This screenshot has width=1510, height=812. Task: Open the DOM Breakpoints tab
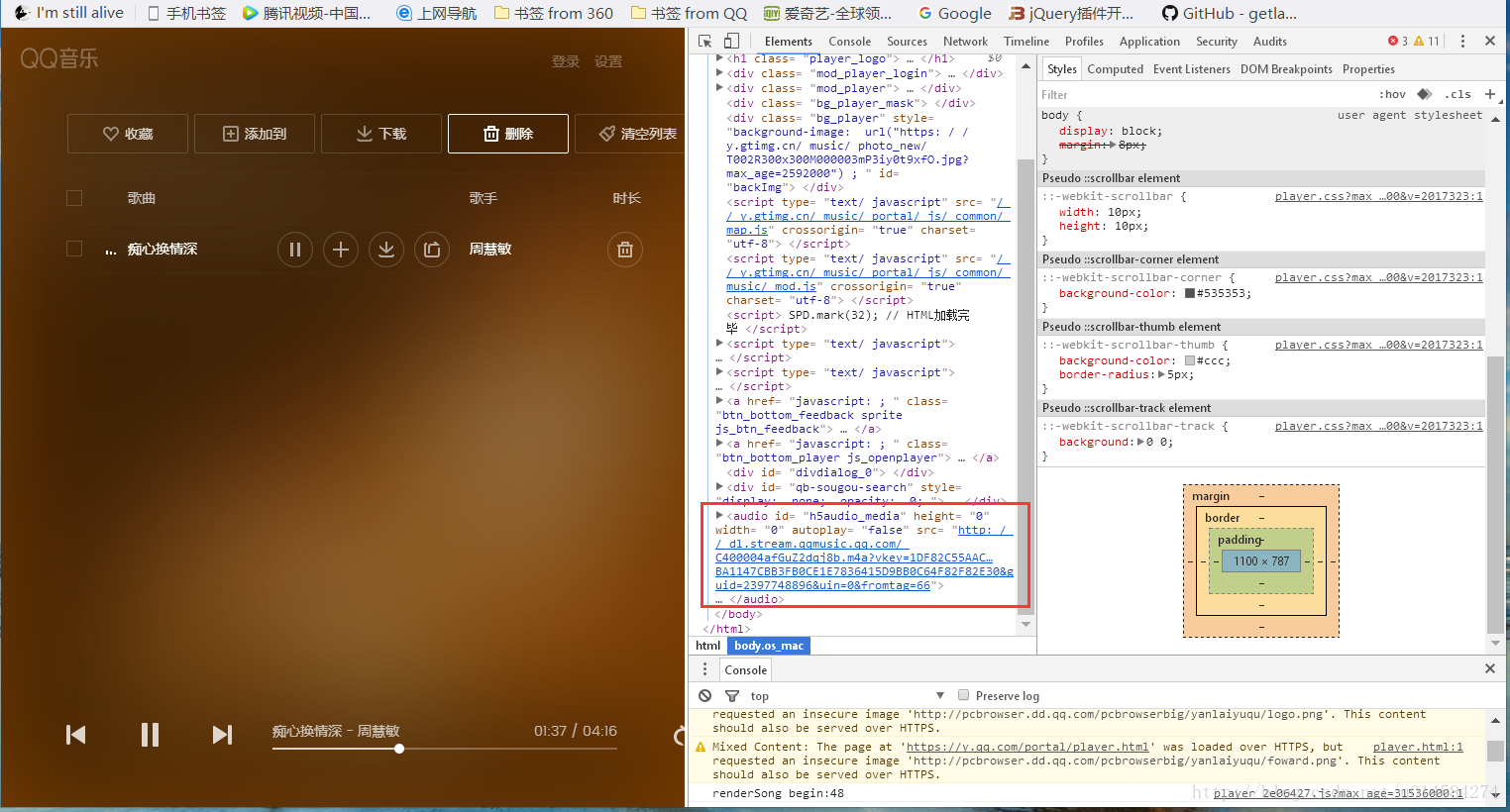pos(1286,68)
